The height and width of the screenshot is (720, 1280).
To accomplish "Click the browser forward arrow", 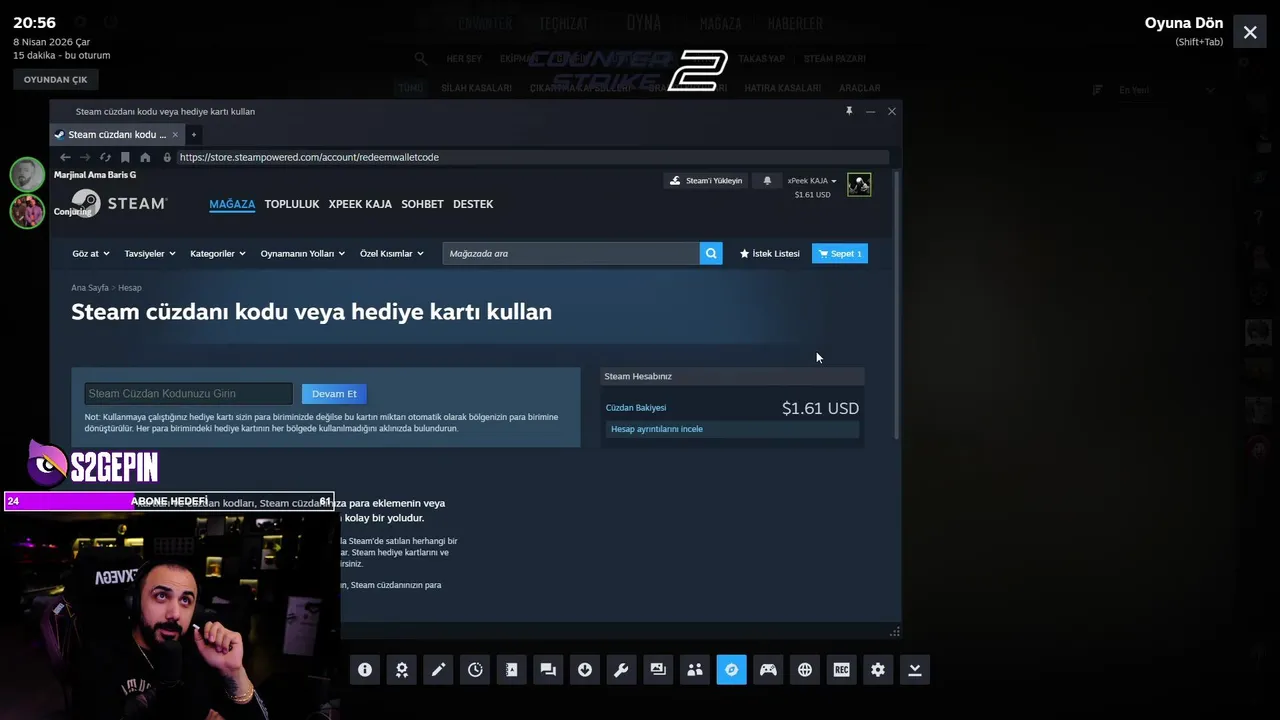I will point(85,157).
